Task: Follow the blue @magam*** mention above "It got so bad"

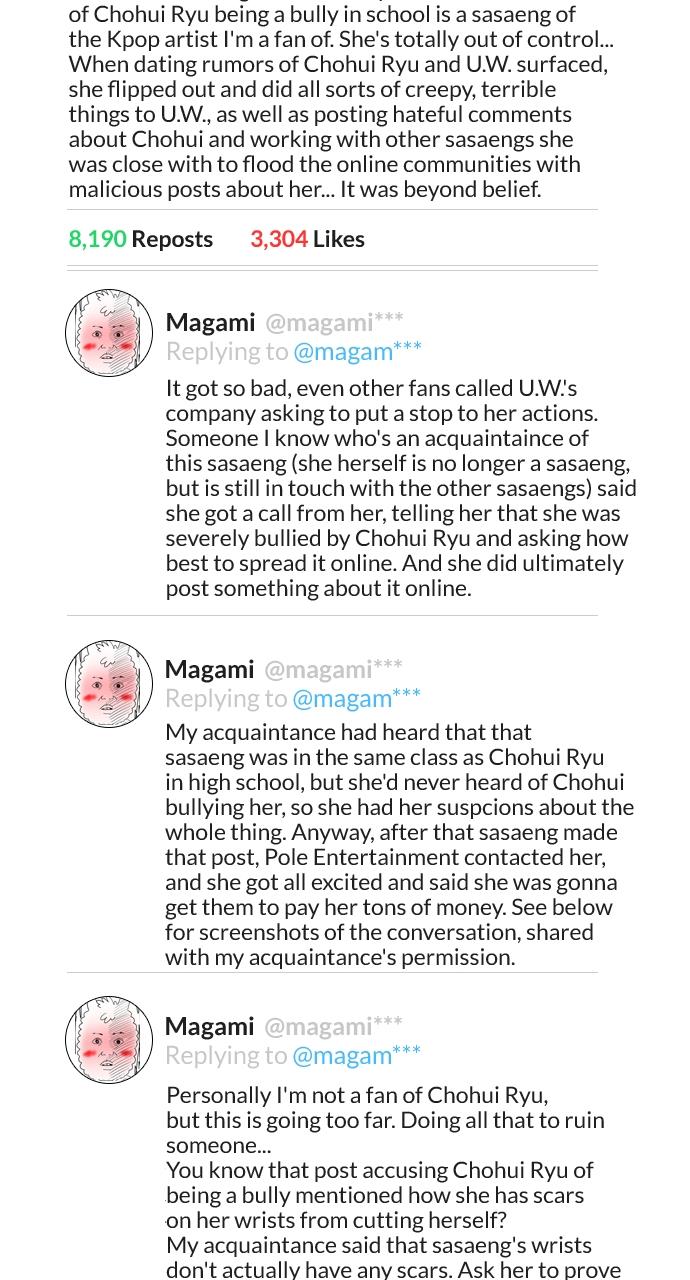Action: click(x=357, y=351)
